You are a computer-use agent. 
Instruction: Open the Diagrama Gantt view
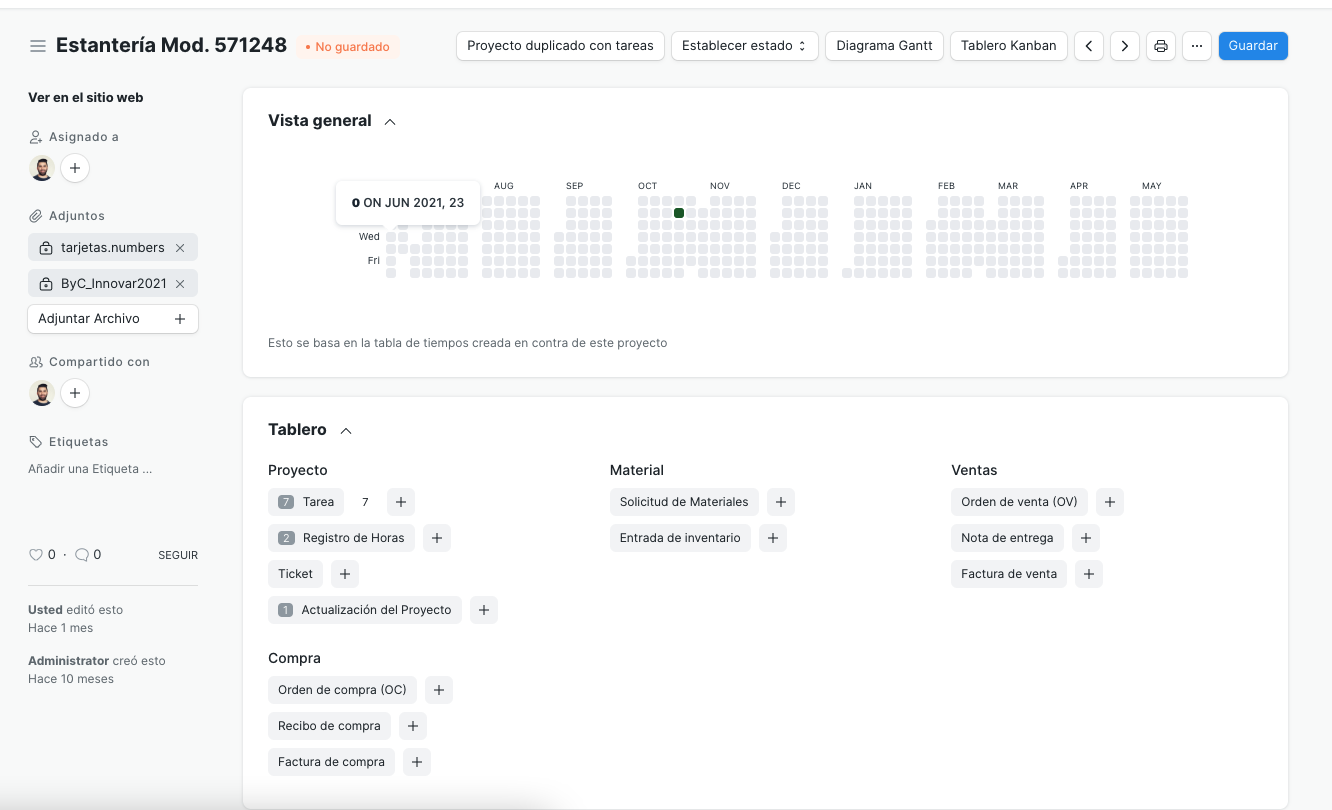tap(884, 46)
